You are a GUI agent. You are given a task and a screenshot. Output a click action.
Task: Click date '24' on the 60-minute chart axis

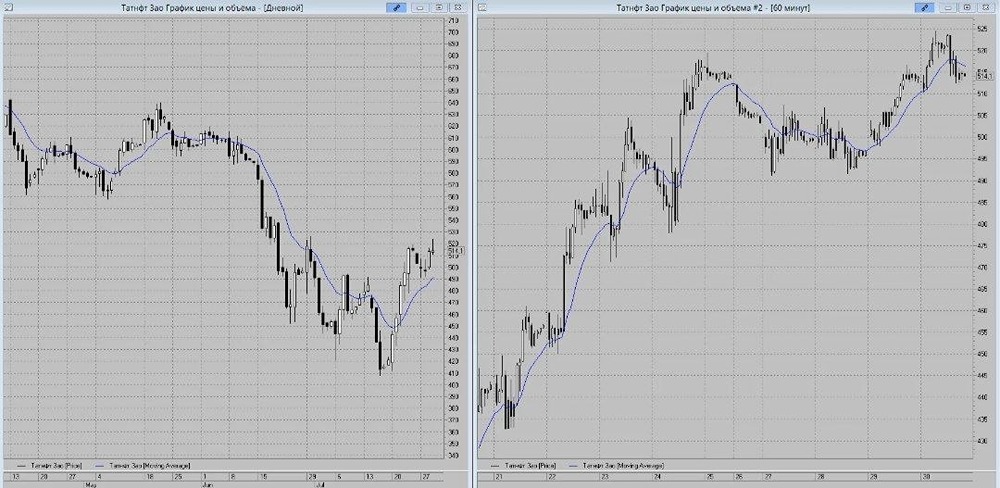658,477
